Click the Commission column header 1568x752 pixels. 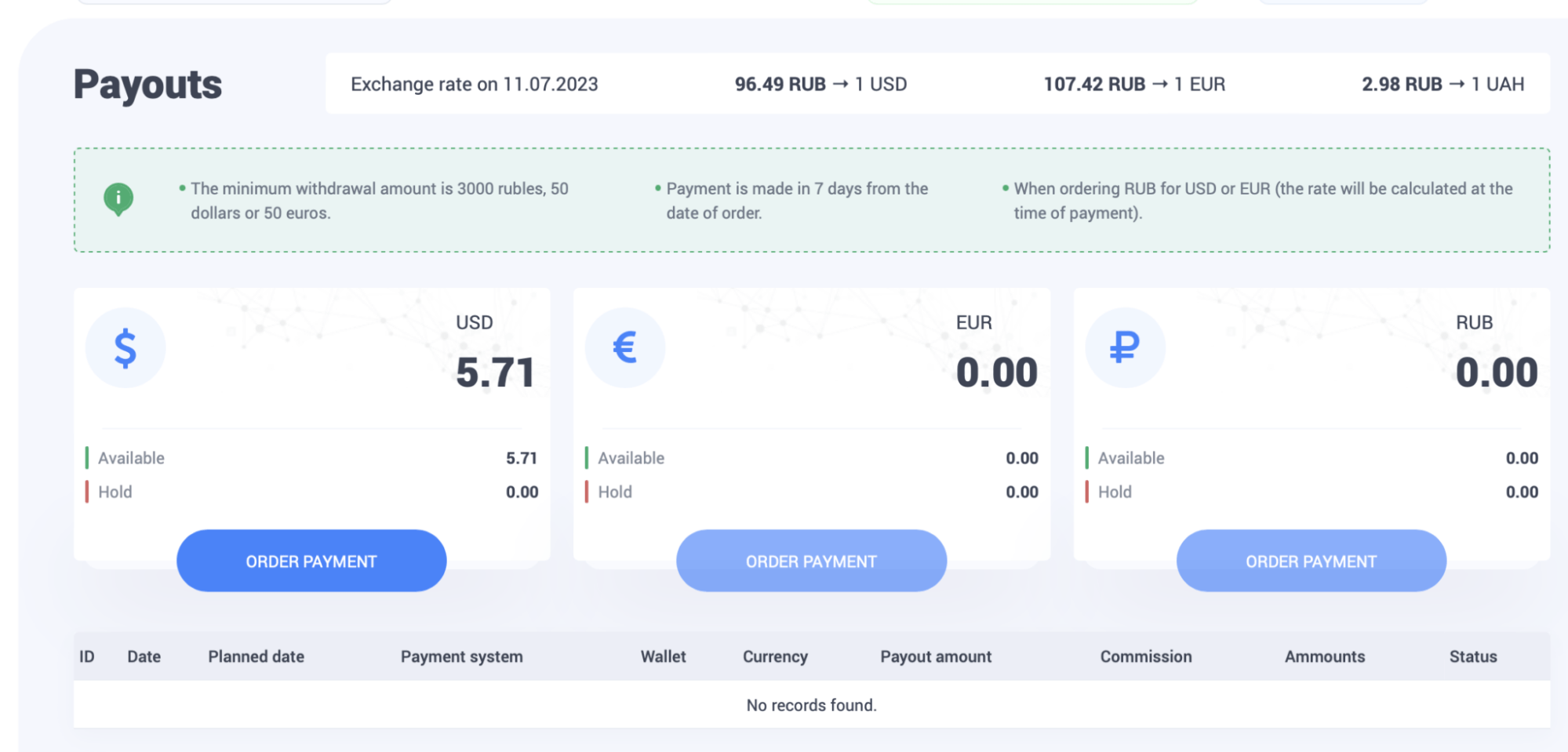[1145, 657]
